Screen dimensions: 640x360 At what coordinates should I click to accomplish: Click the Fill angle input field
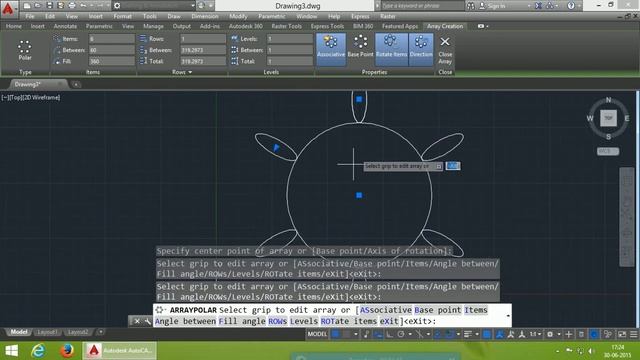tap(111, 61)
